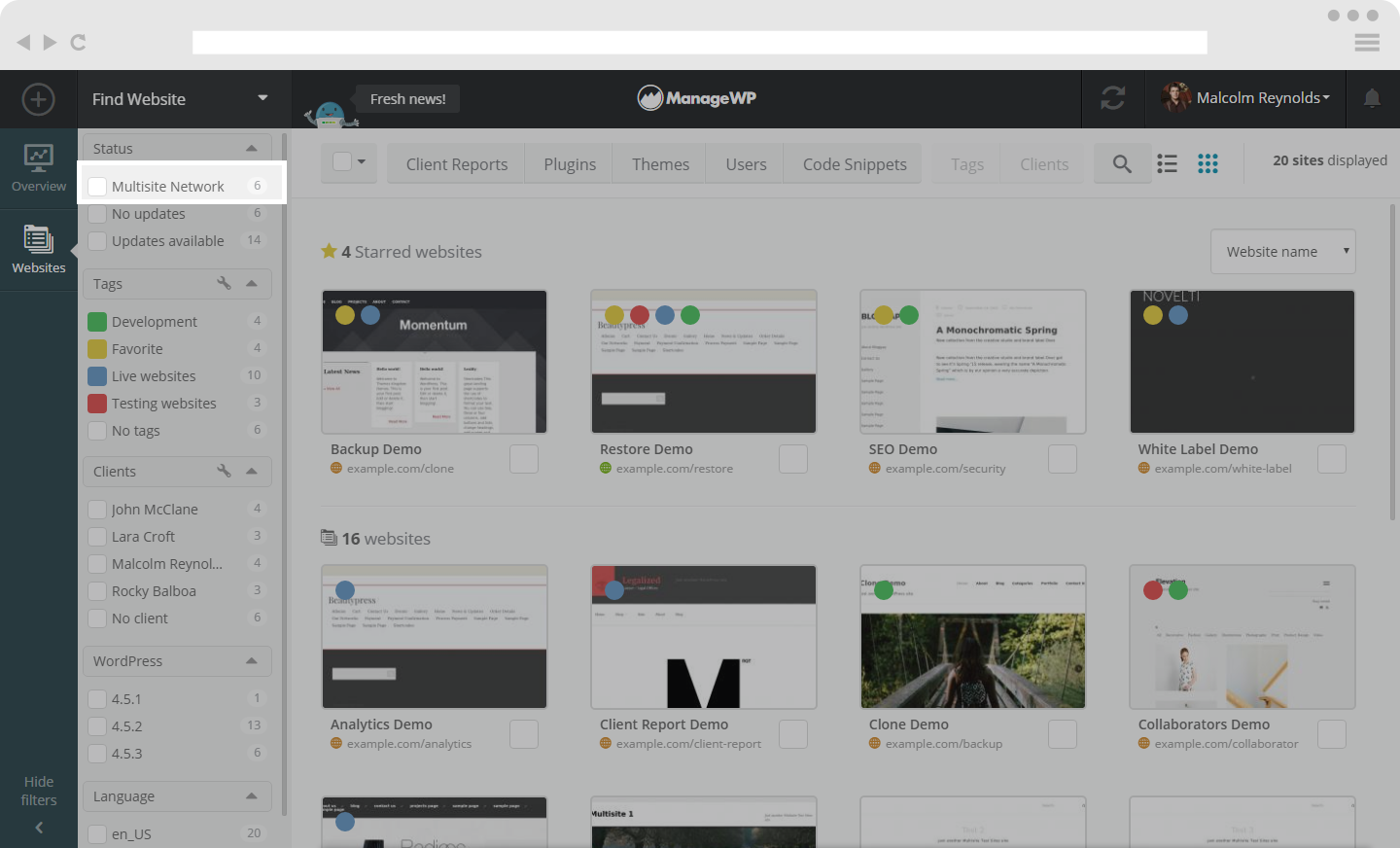This screenshot has width=1400, height=848.
Task: Open the Code Snippets tab
Action: (x=855, y=164)
